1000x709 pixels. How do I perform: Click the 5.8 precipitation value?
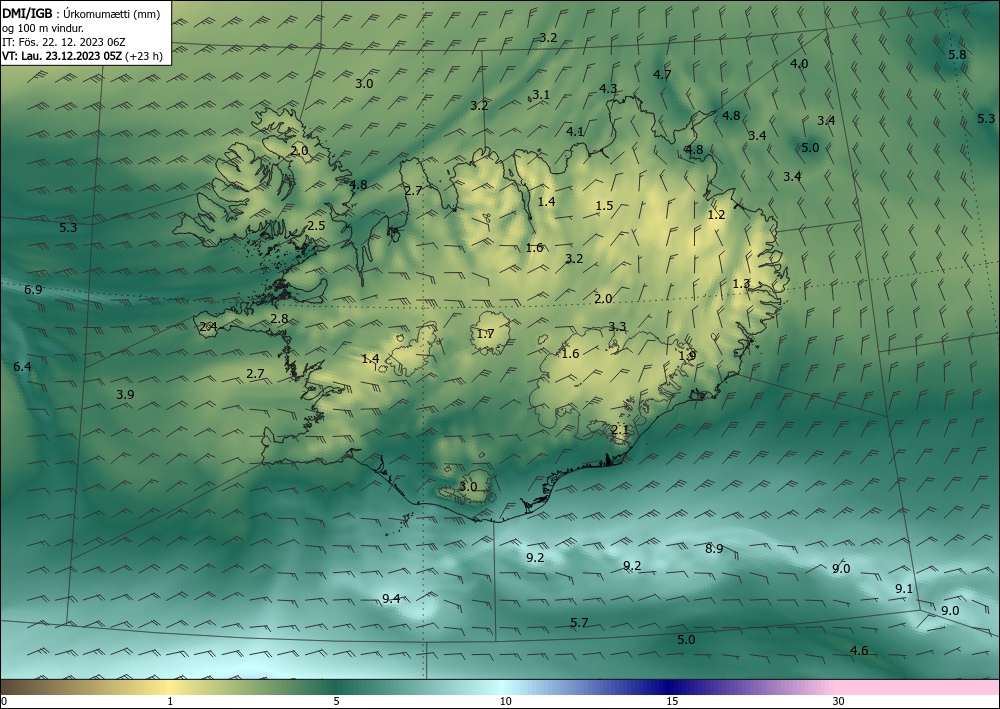tap(957, 55)
